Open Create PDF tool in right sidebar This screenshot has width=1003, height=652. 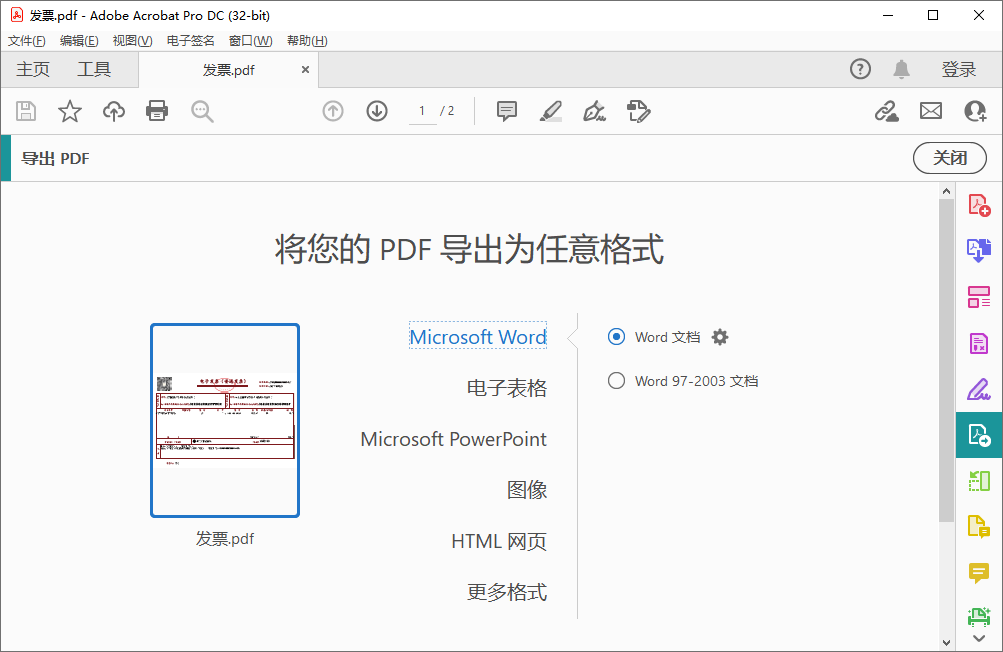pos(979,205)
